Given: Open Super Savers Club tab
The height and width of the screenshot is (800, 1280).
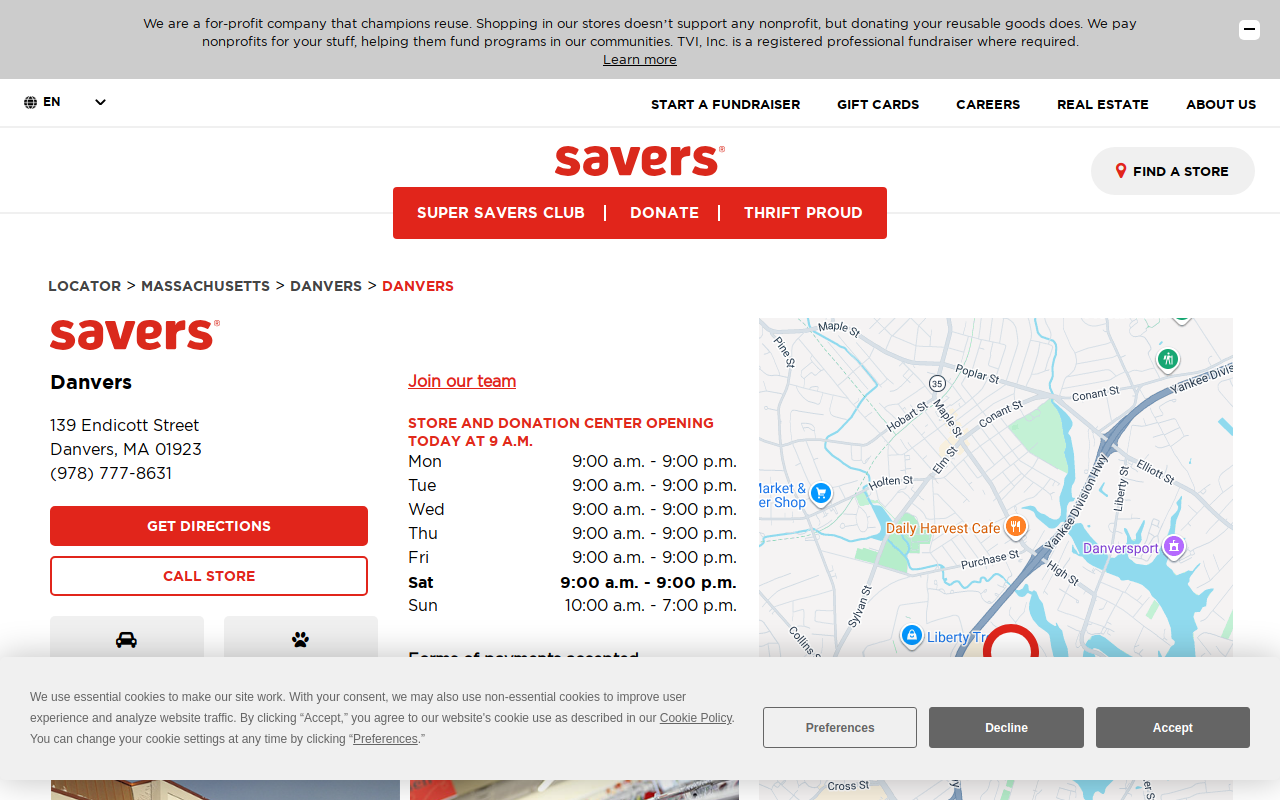Looking at the screenshot, I should 501,213.
